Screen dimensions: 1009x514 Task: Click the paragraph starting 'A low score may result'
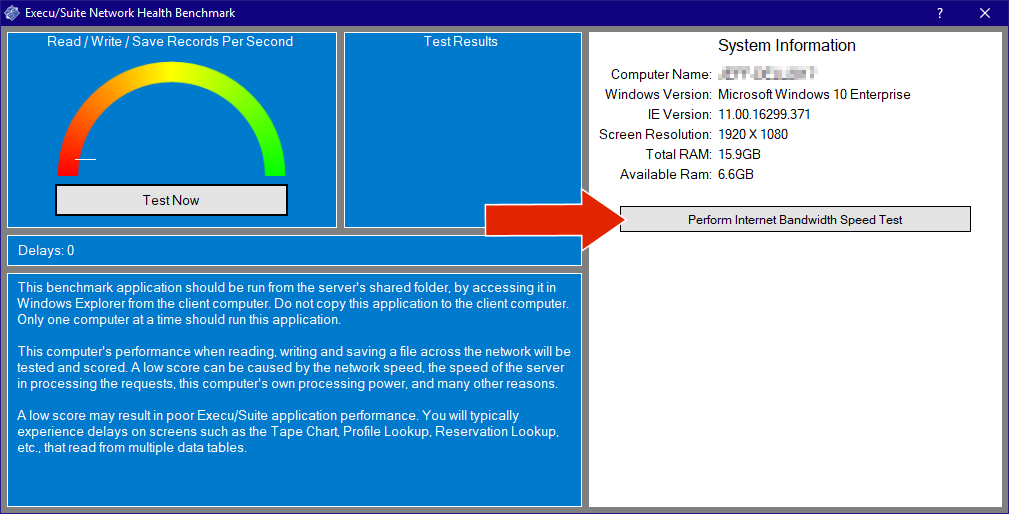click(x=288, y=432)
